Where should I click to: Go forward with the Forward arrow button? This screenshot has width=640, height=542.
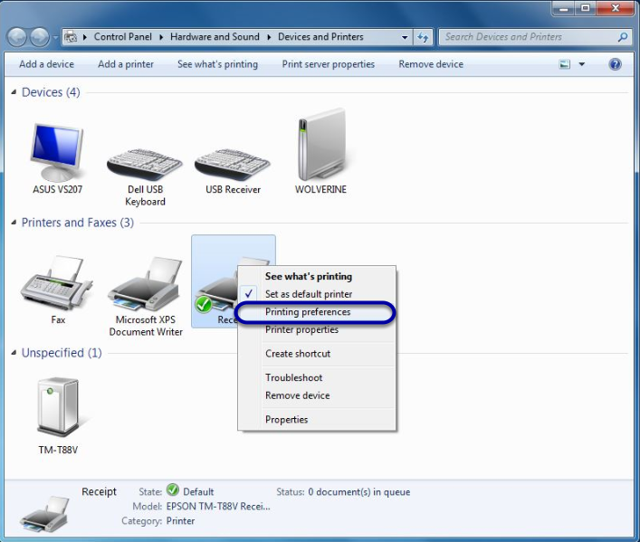(40, 38)
